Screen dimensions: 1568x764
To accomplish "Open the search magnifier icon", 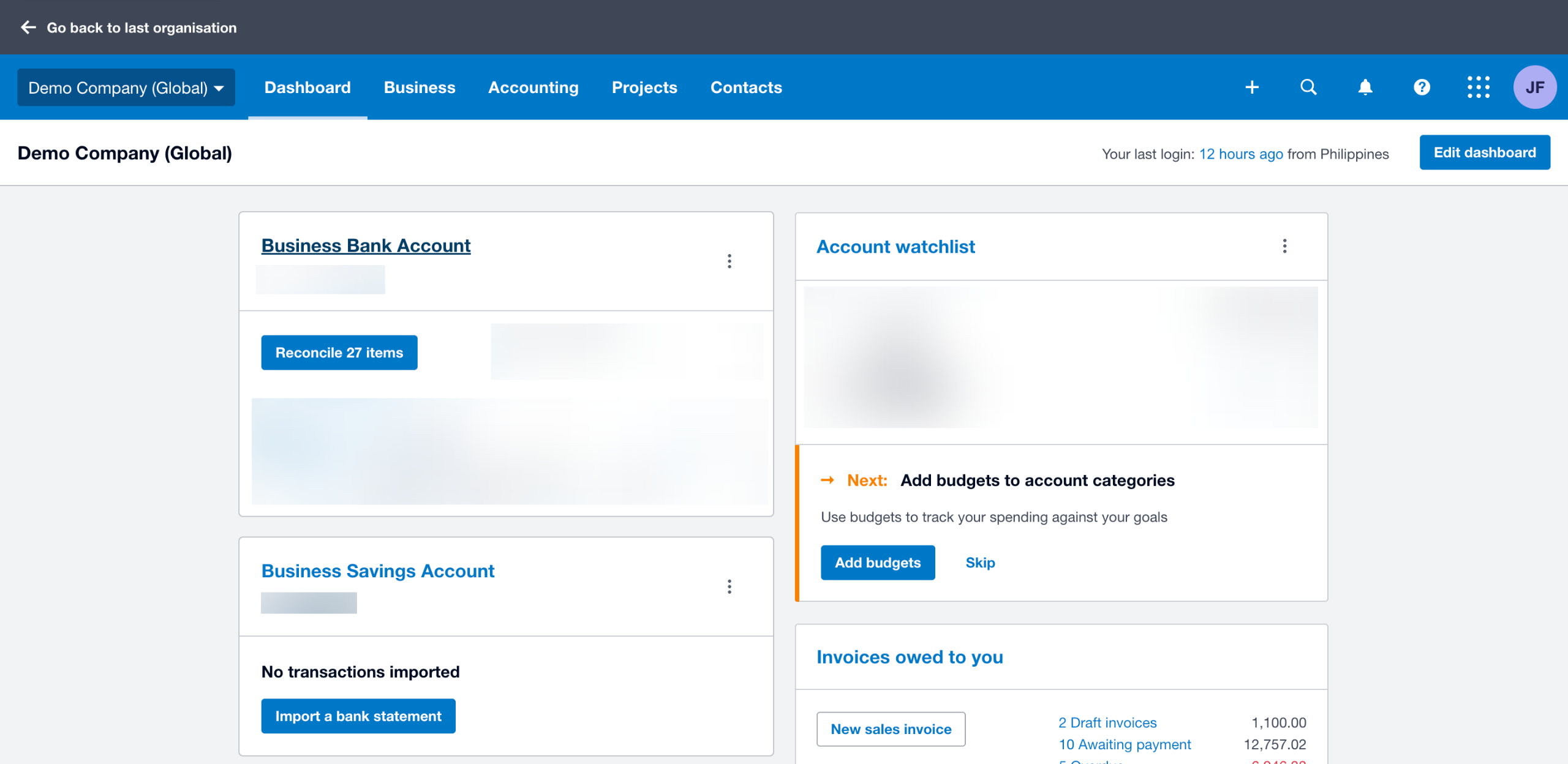I will tap(1308, 88).
